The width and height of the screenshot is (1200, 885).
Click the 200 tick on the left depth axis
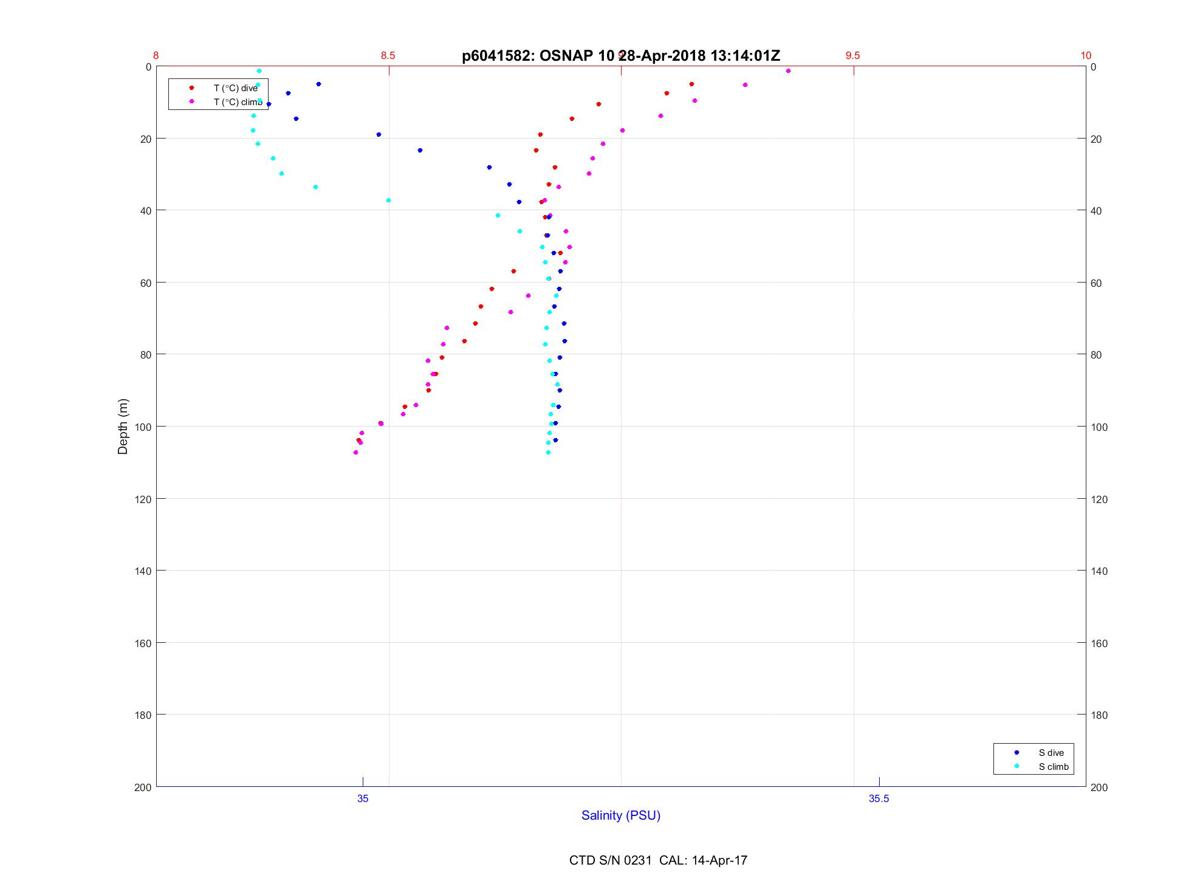tap(141, 787)
